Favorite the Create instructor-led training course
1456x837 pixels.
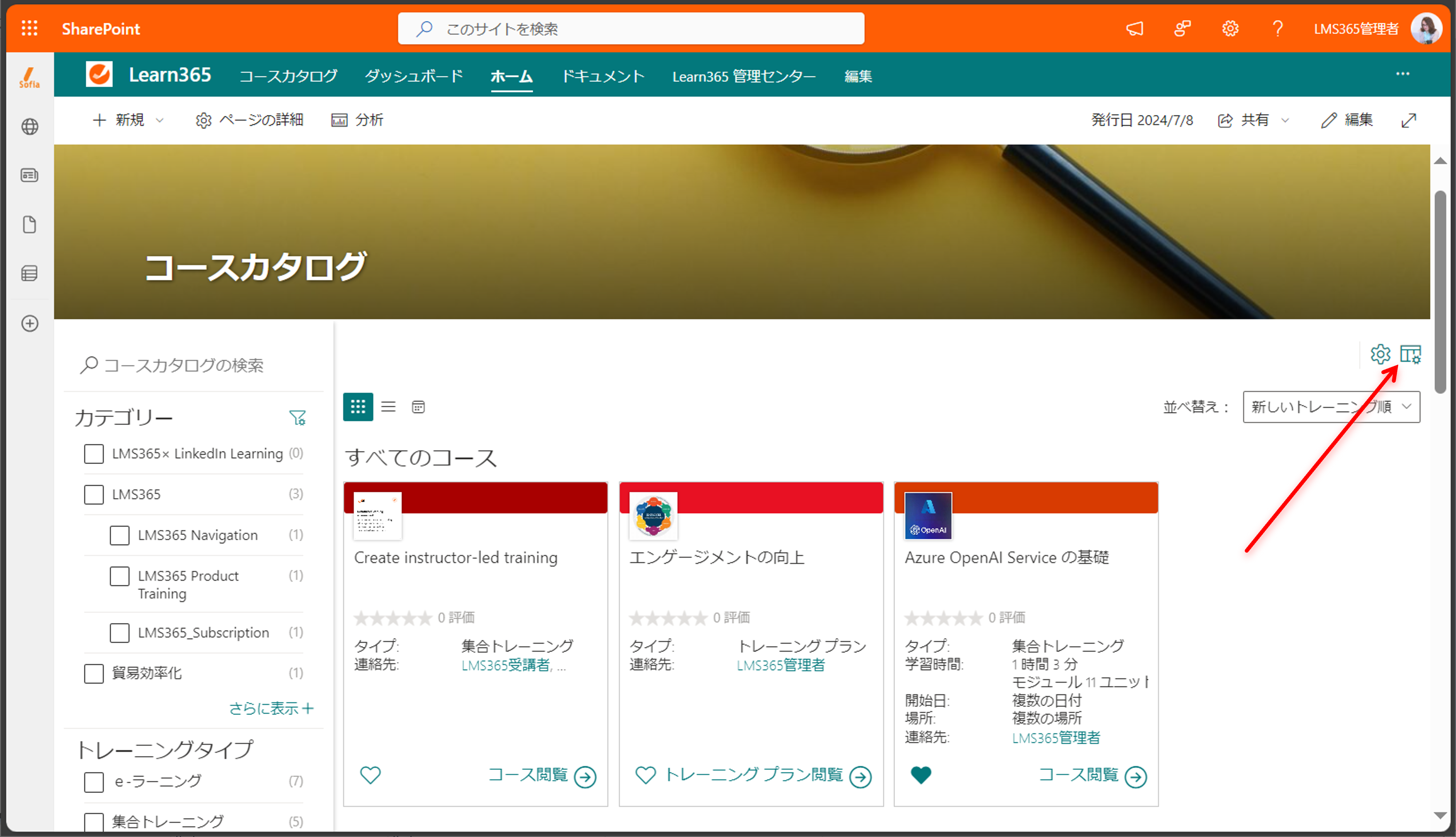point(370,775)
